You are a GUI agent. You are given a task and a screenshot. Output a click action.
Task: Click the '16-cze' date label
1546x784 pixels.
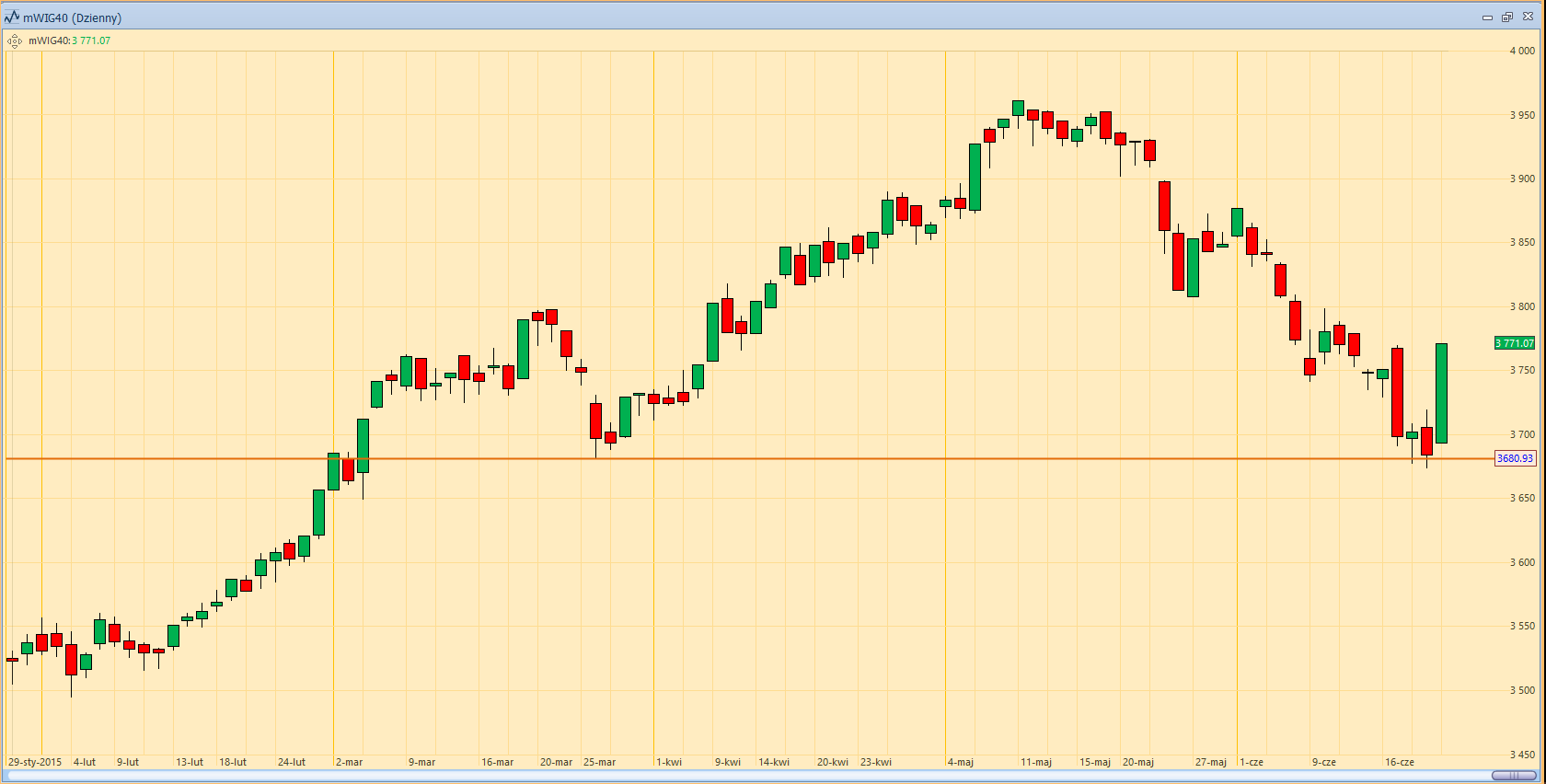[x=1400, y=762]
